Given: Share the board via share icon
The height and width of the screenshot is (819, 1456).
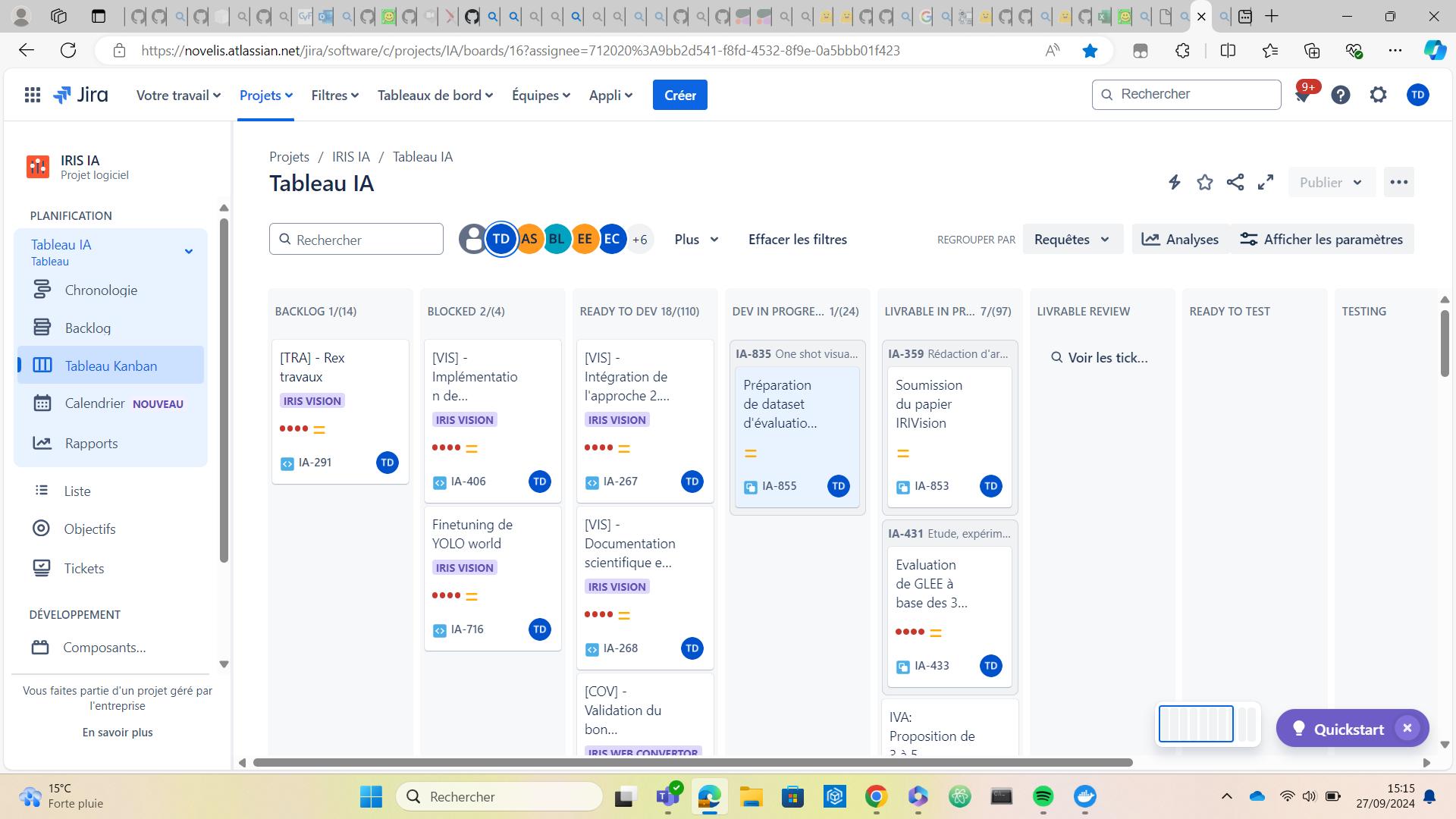Looking at the screenshot, I should pyautogui.click(x=1235, y=182).
